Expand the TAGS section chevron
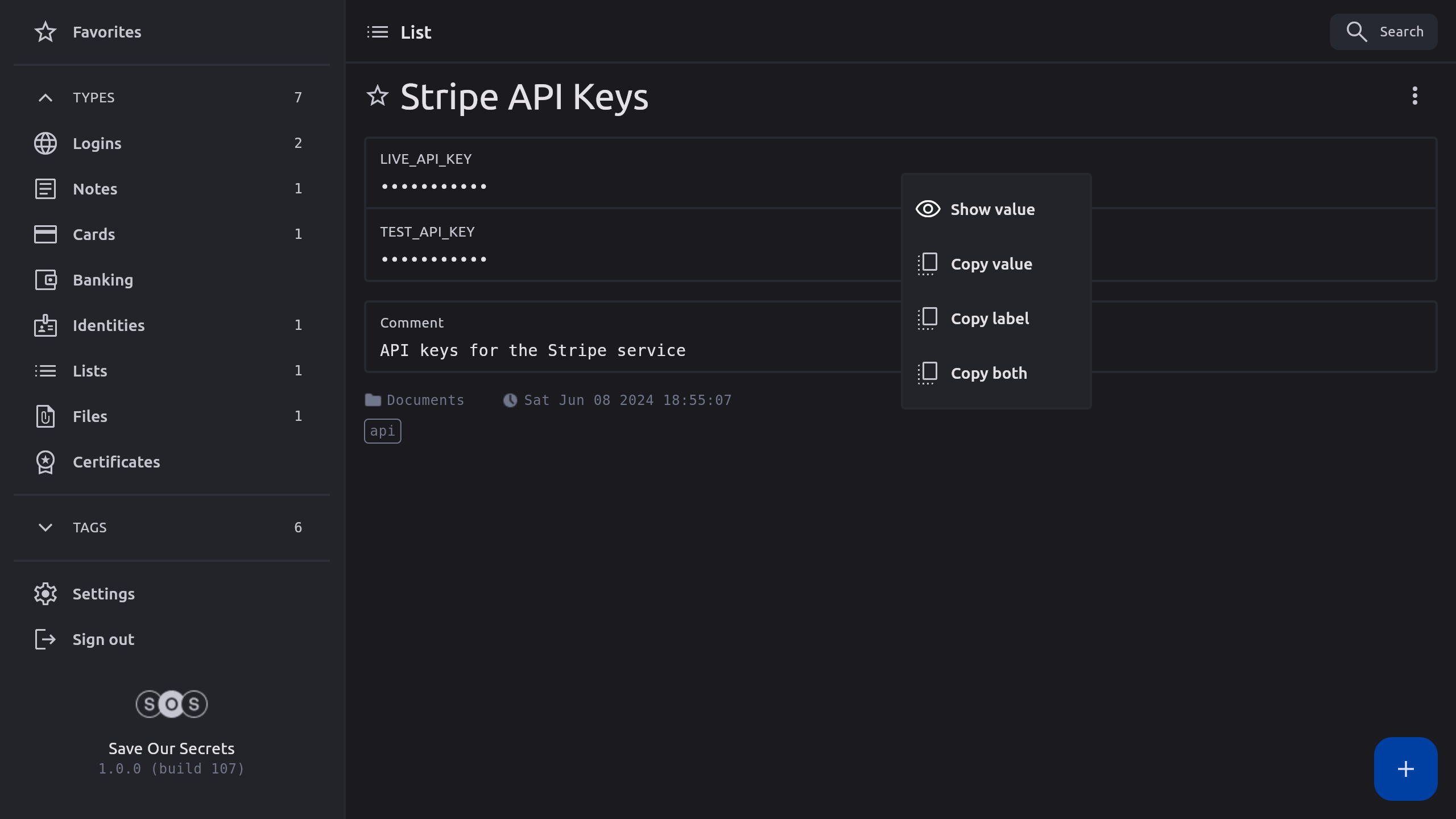Viewport: 1456px width, 819px height. pos(45,527)
